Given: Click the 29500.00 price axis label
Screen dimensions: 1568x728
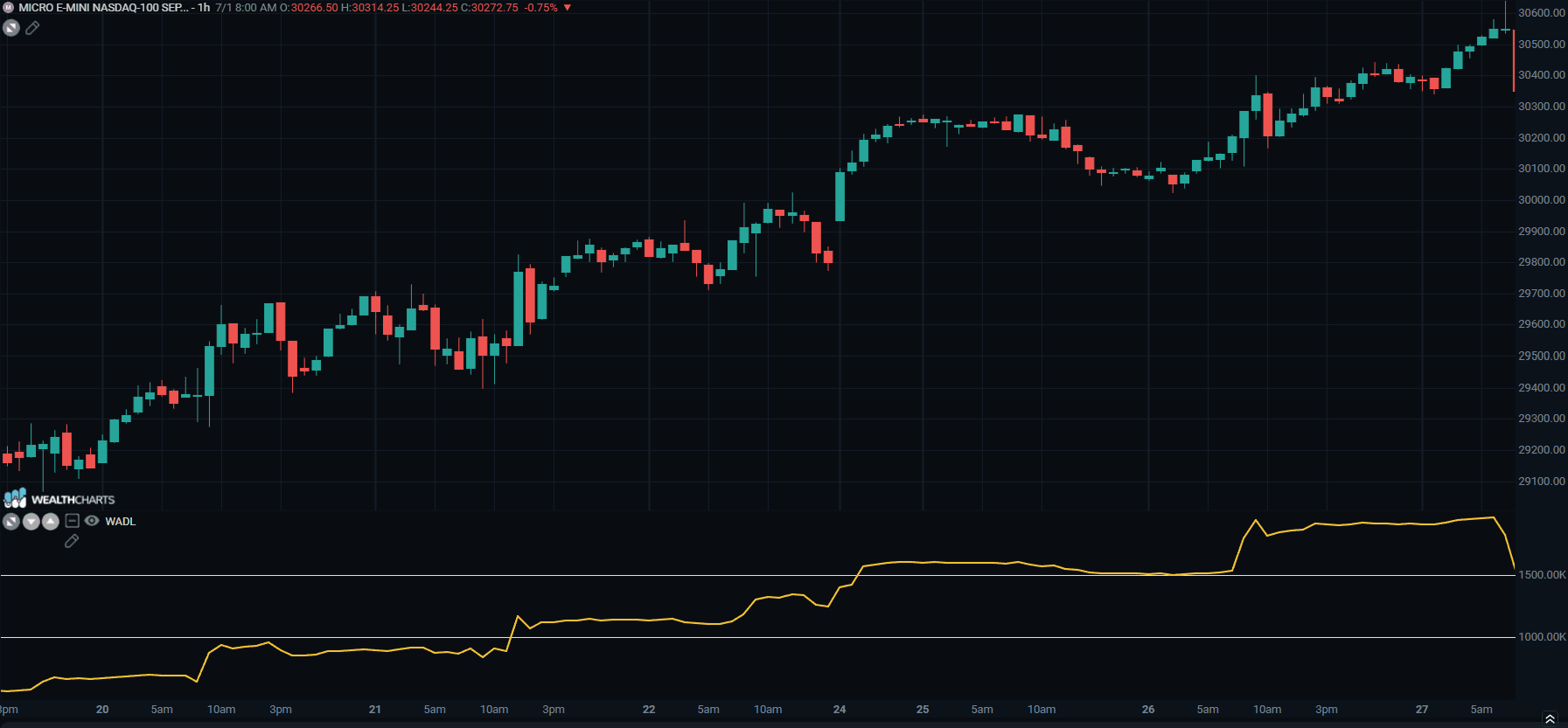Looking at the screenshot, I should (1542, 357).
